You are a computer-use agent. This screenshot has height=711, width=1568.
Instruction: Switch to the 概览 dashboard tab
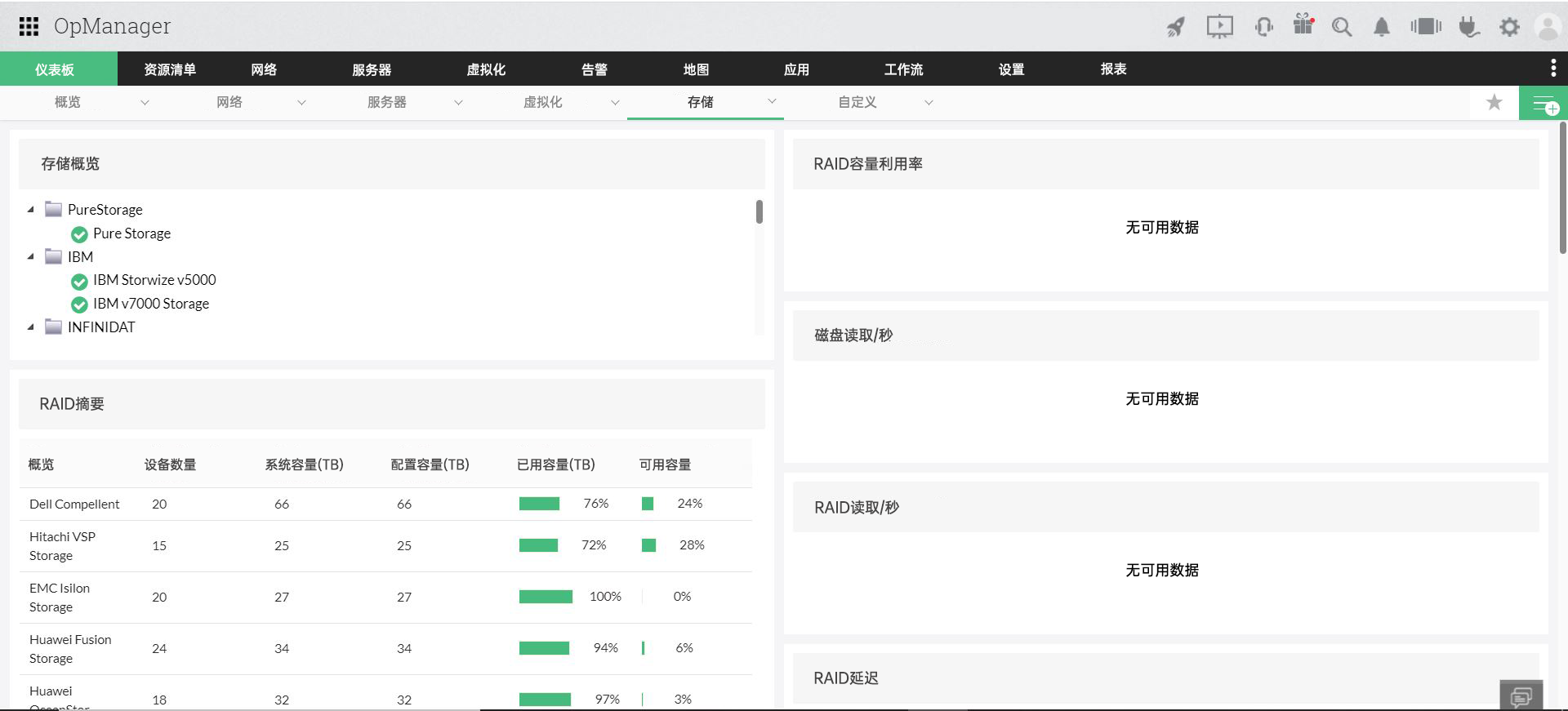(68, 102)
